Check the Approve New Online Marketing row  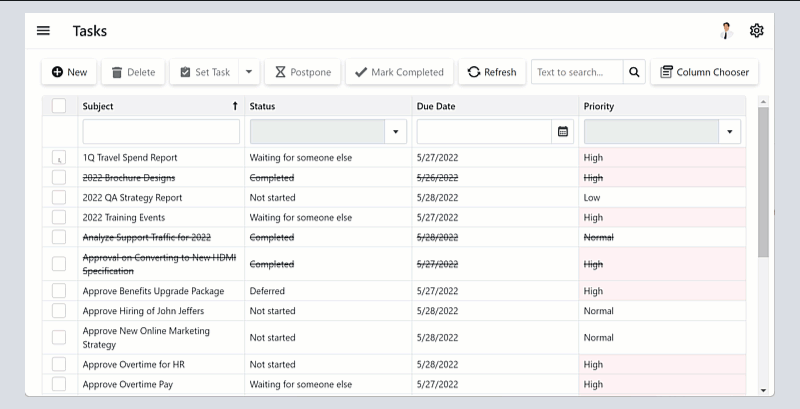point(59,337)
